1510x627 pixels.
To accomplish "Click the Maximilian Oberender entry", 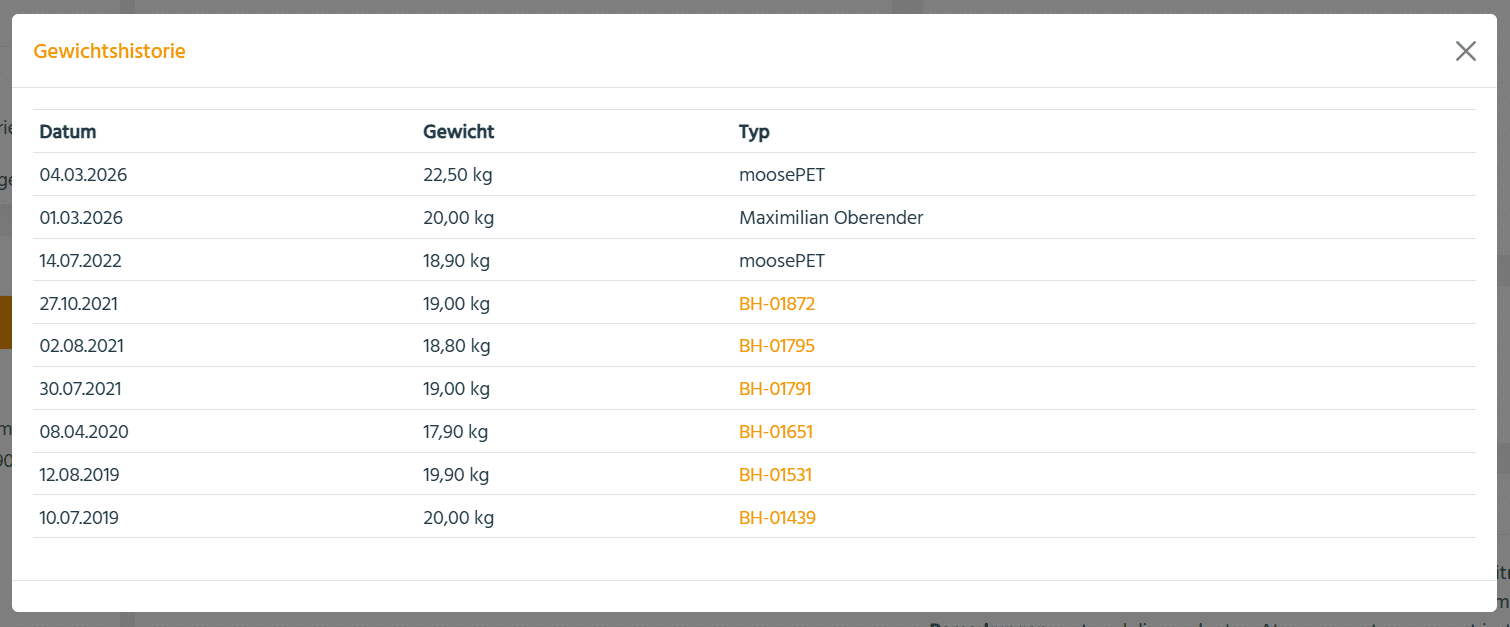I will coord(831,218).
